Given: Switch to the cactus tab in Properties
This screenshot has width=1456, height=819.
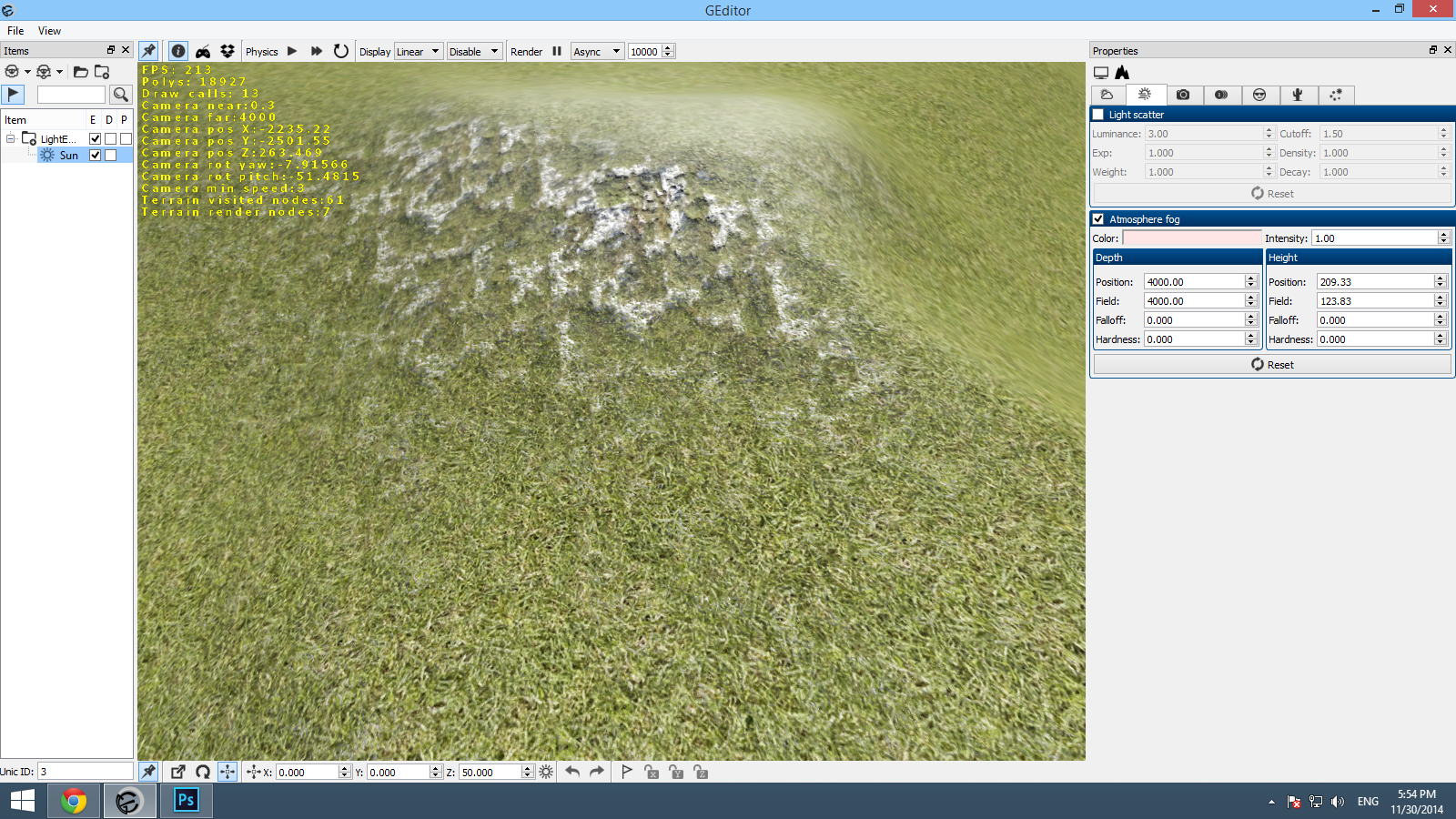Looking at the screenshot, I should point(1298,95).
